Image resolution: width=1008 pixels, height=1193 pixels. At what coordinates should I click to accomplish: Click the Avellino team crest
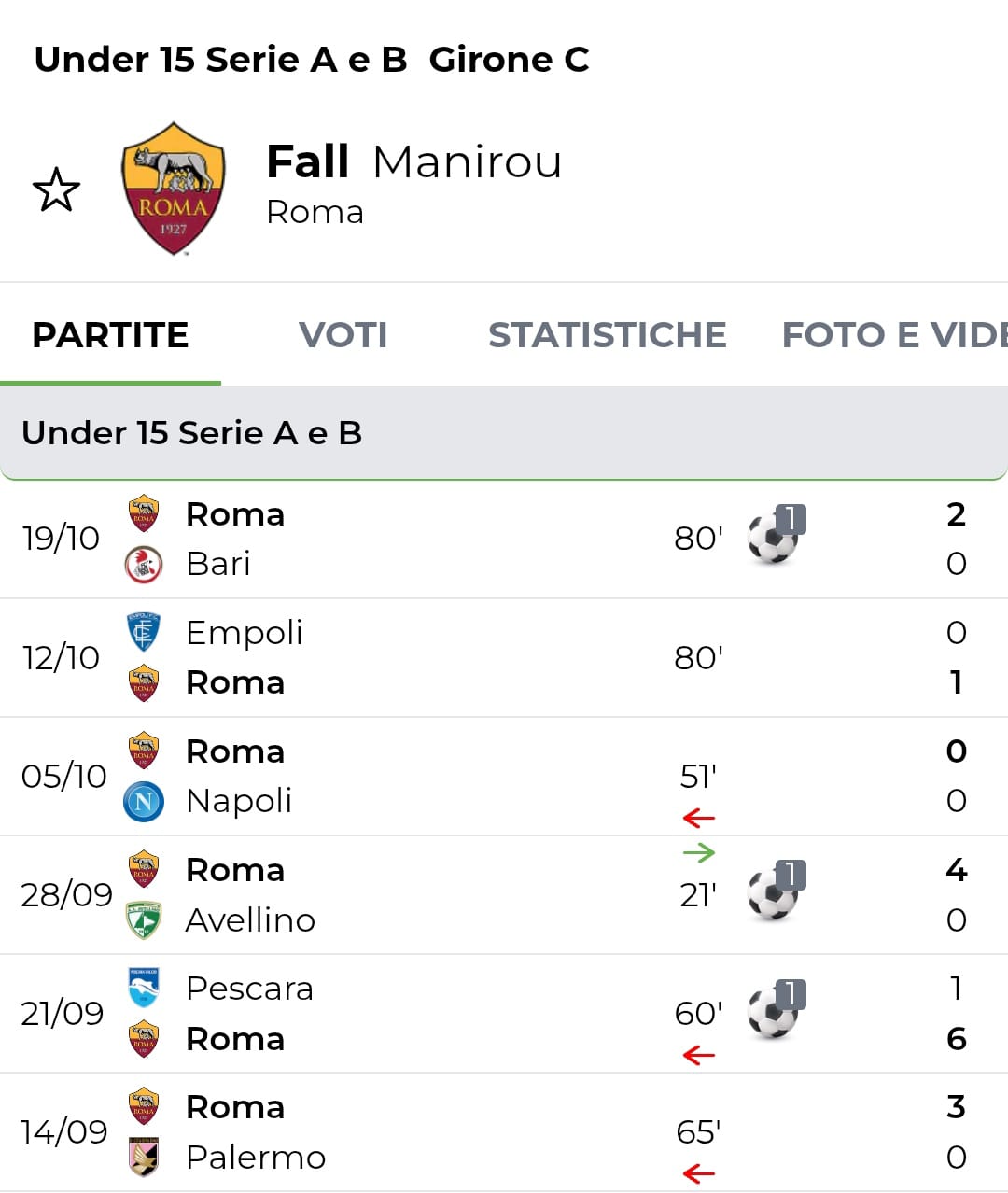(x=144, y=920)
